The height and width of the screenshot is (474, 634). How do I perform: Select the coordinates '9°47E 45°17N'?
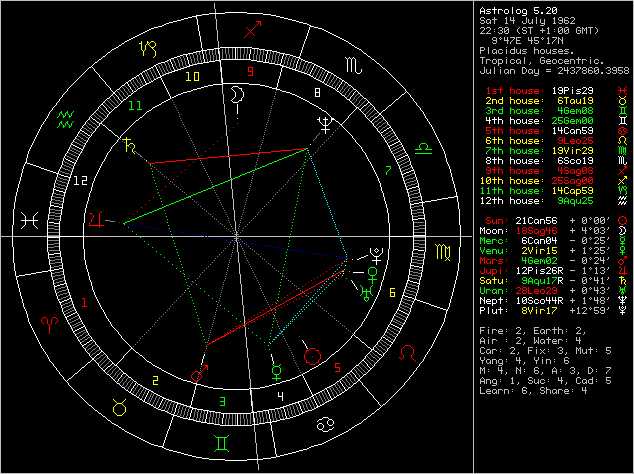[527, 41]
